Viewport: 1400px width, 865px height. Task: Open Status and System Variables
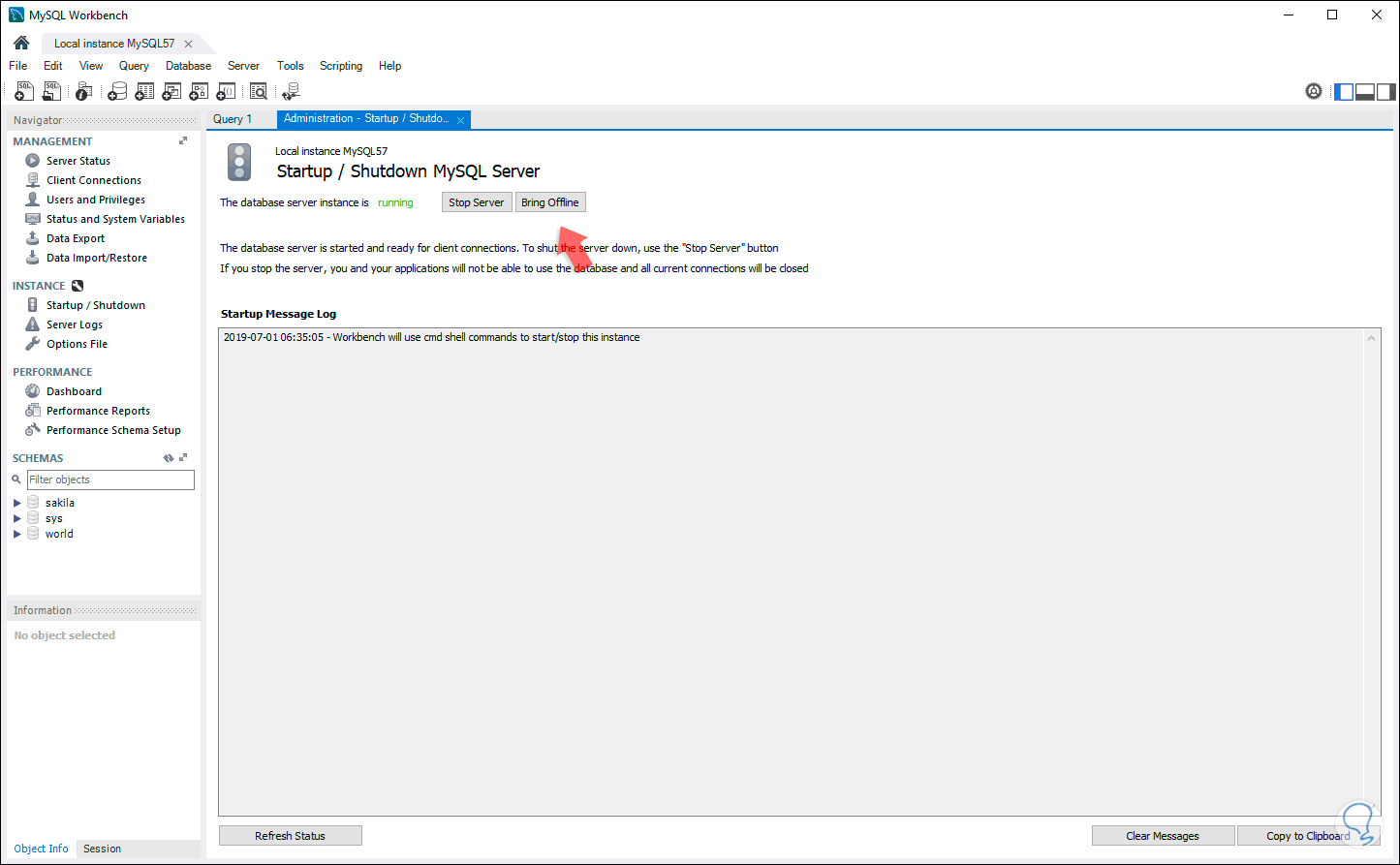115,219
